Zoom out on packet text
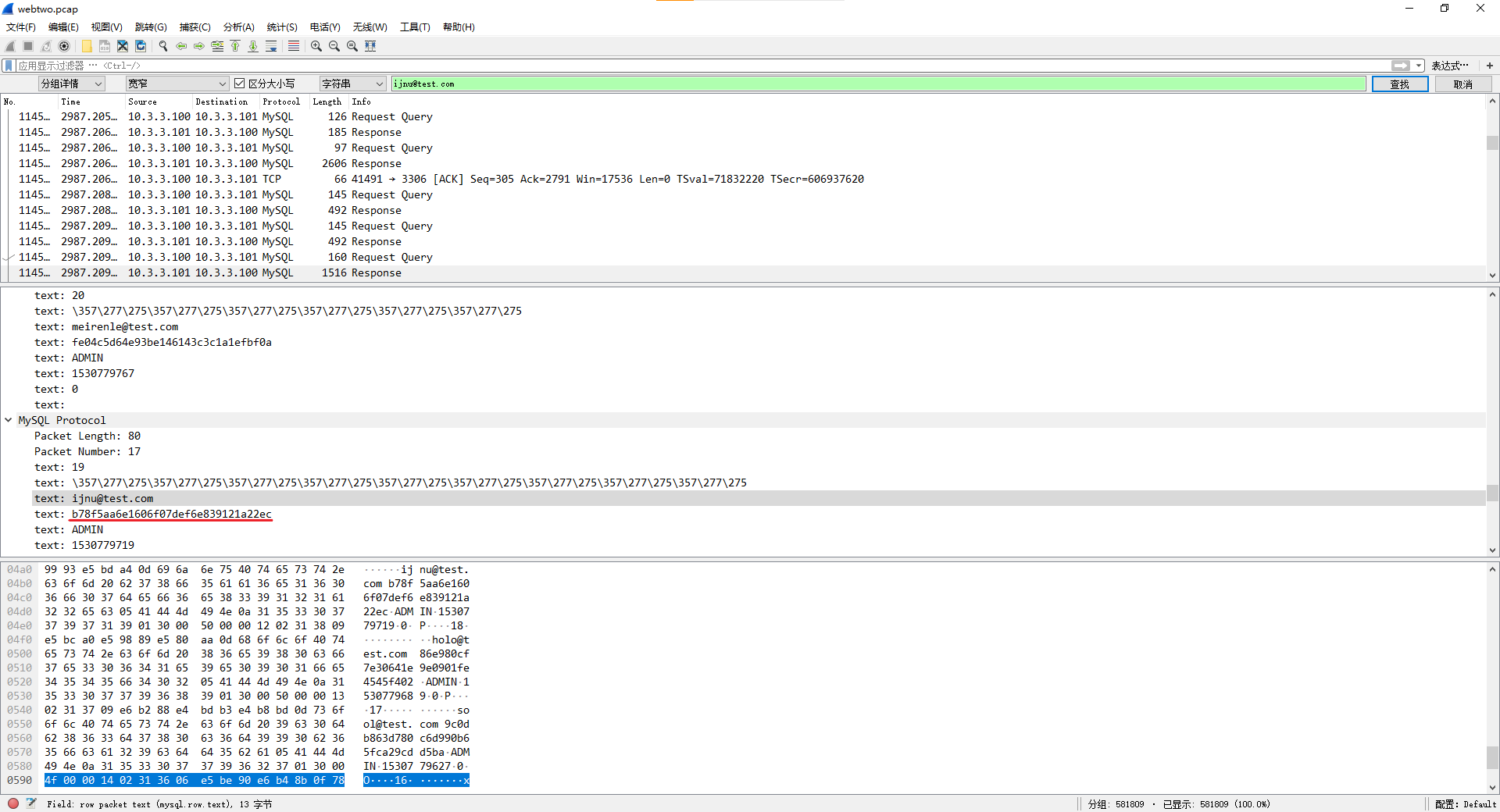The height and width of the screenshot is (812, 1500). point(334,46)
